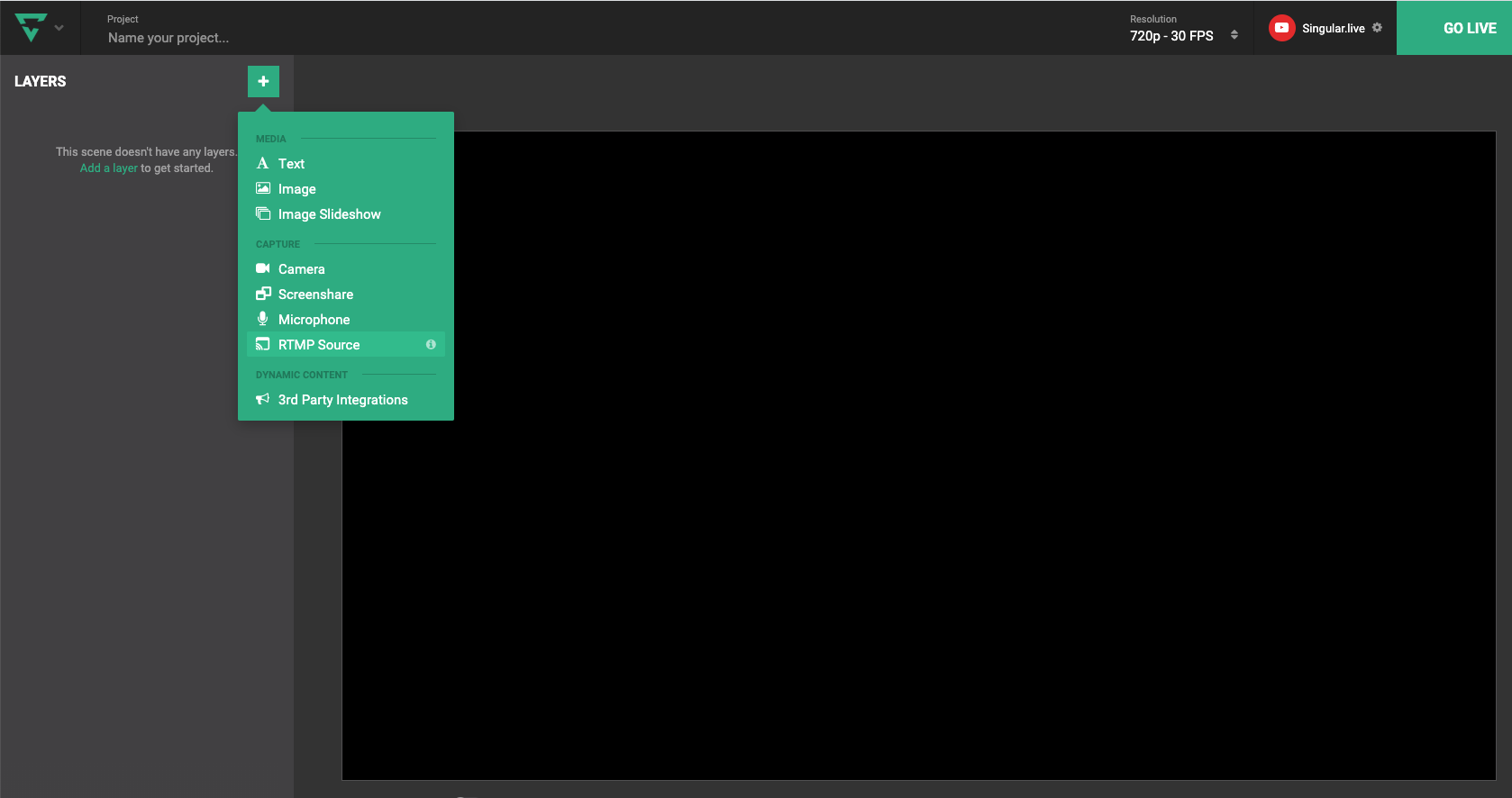Open 3rd Party Integrations option
1512x798 pixels.
346,400
